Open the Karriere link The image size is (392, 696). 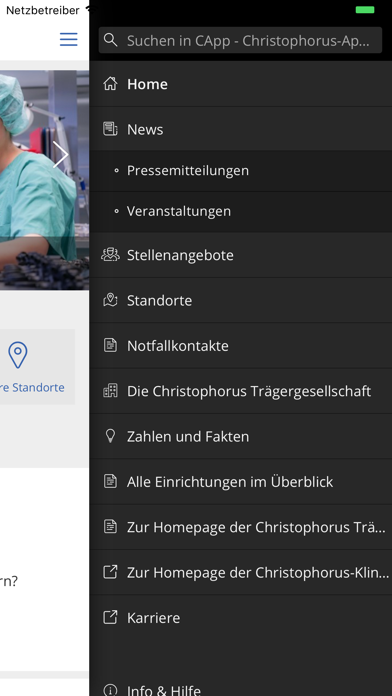point(241,617)
